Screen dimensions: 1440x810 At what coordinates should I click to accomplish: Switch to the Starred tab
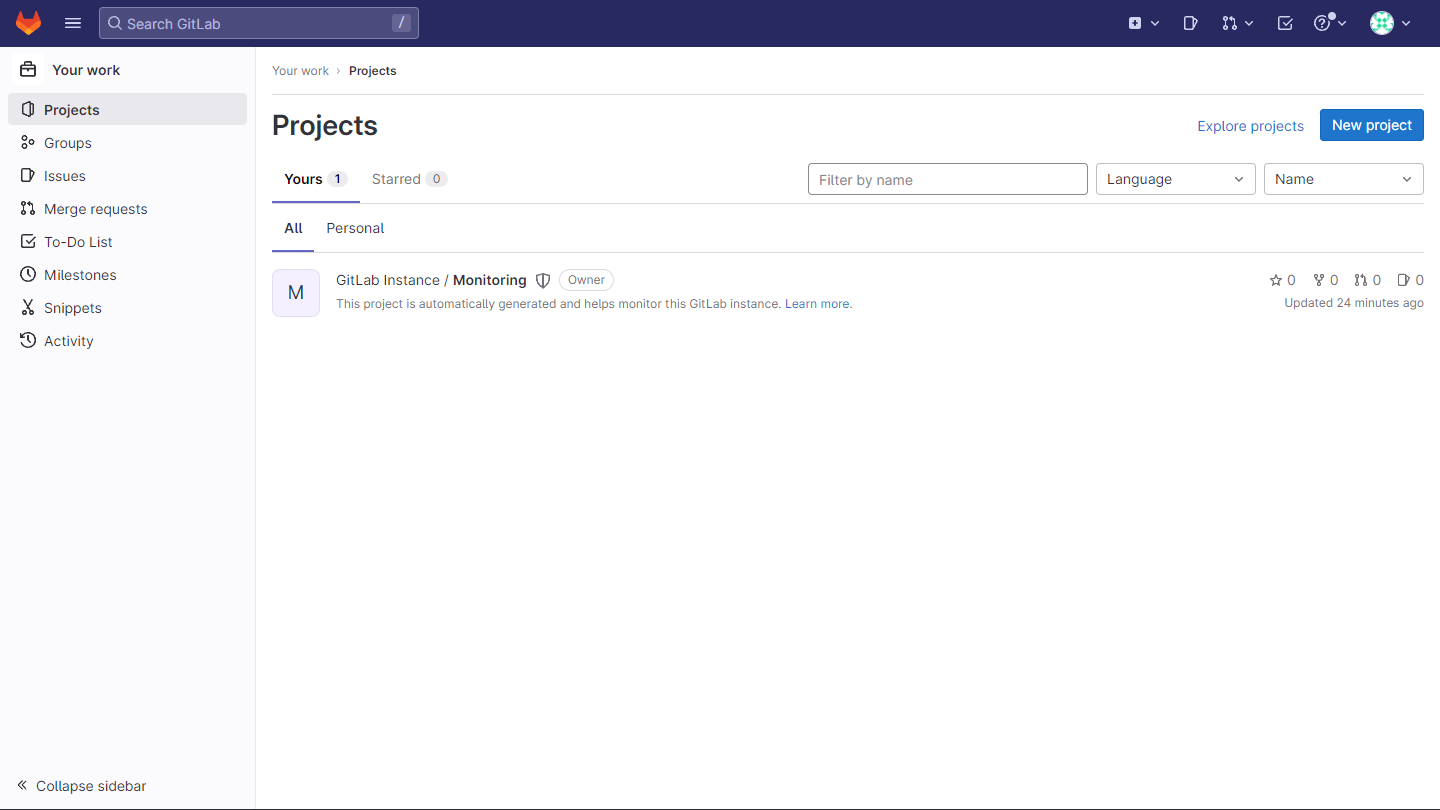click(x=409, y=179)
